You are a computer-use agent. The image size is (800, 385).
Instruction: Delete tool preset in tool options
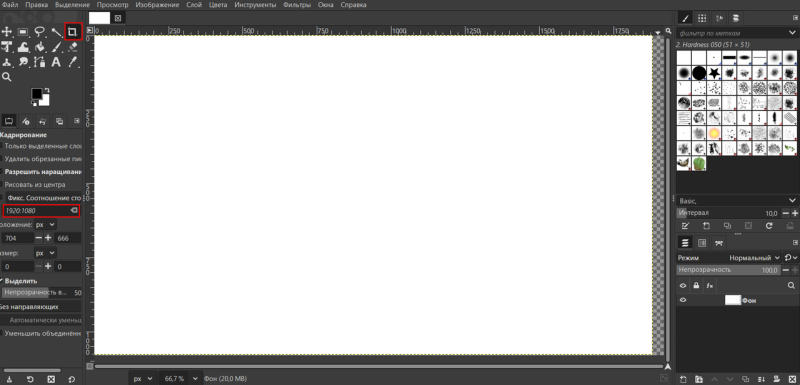[51, 379]
